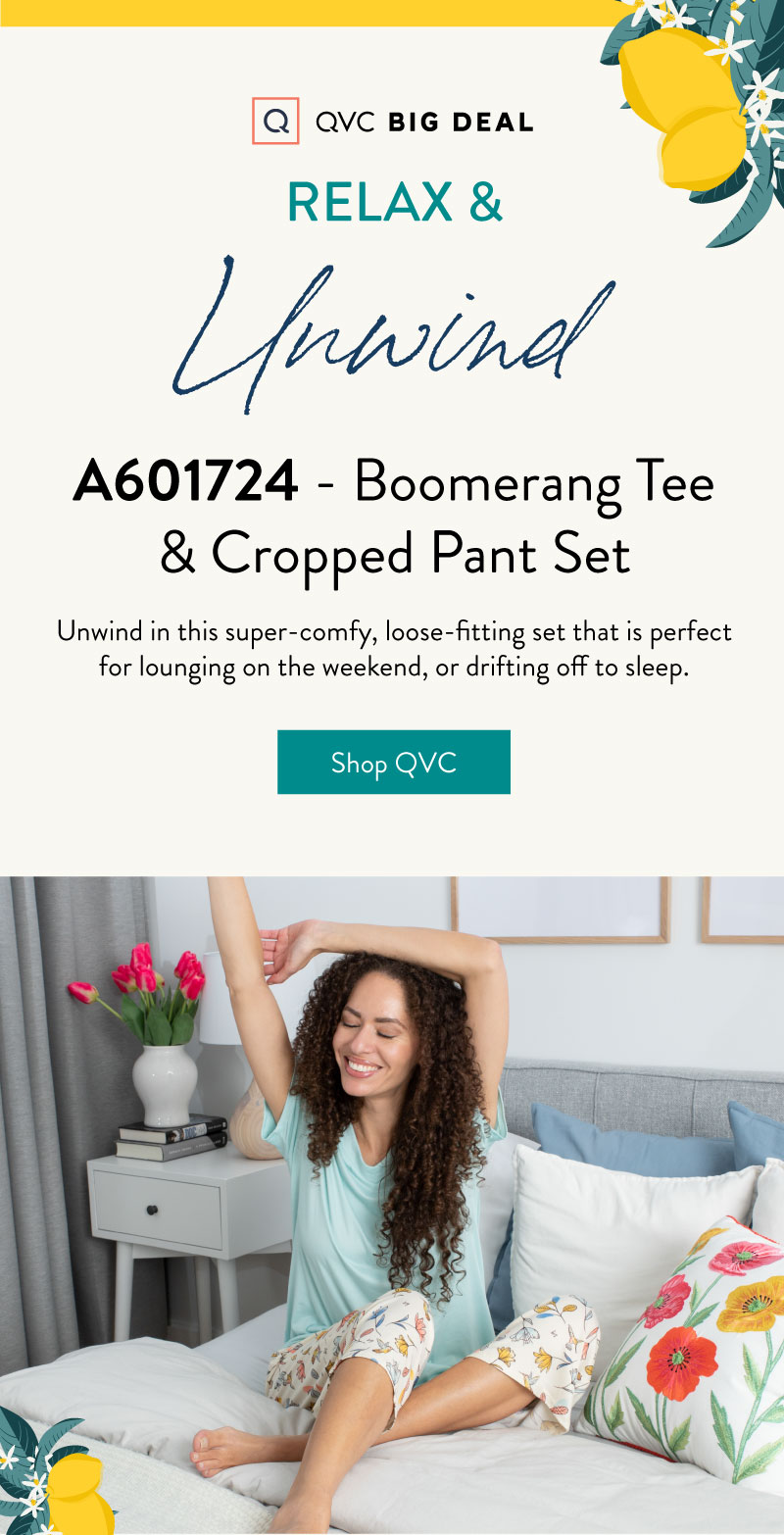This screenshot has height=1535, width=784.
Task: Open the Shop QVC button
Action: point(394,762)
